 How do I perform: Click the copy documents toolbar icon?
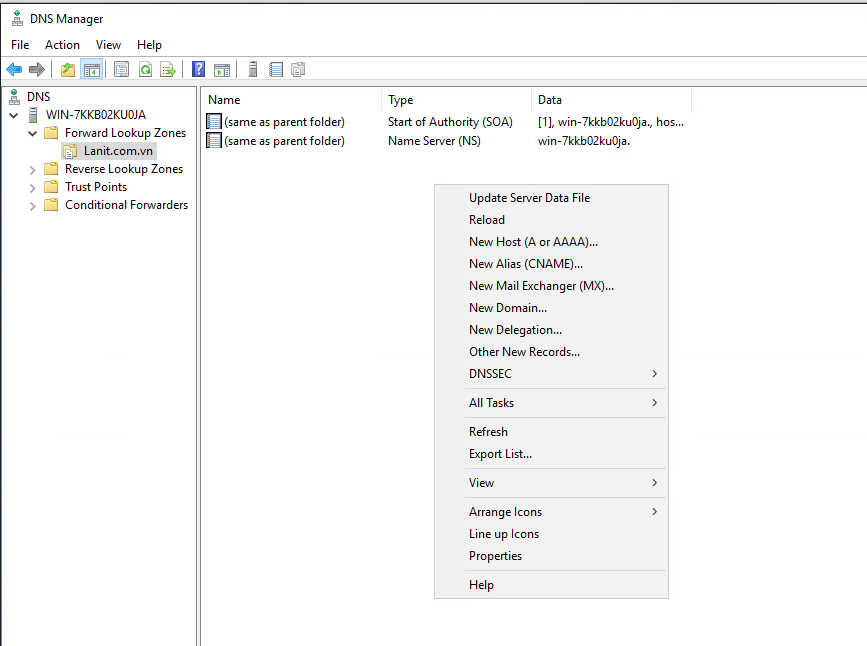click(298, 70)
